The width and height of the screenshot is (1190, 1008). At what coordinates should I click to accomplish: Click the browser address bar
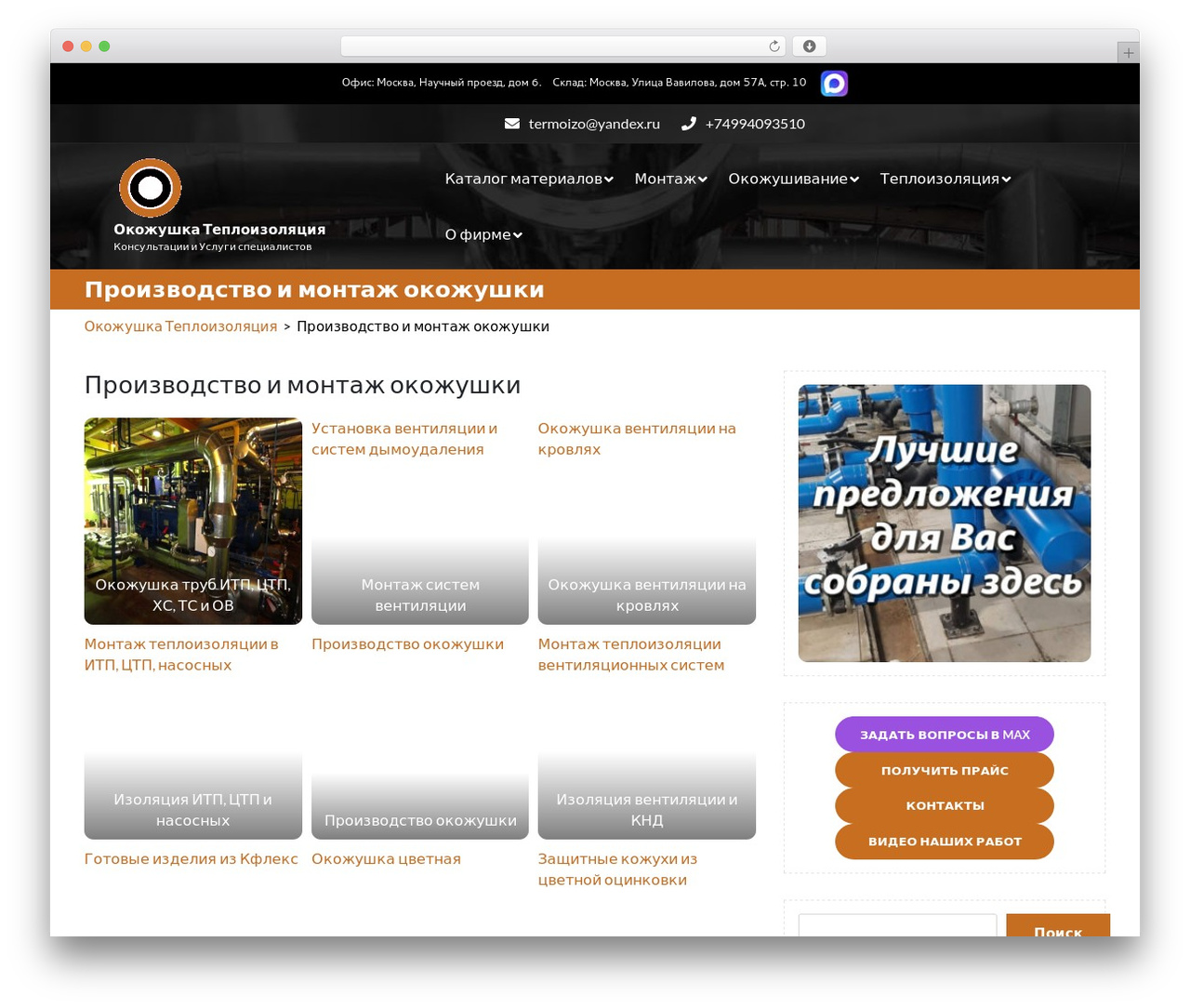pos(563,46)
